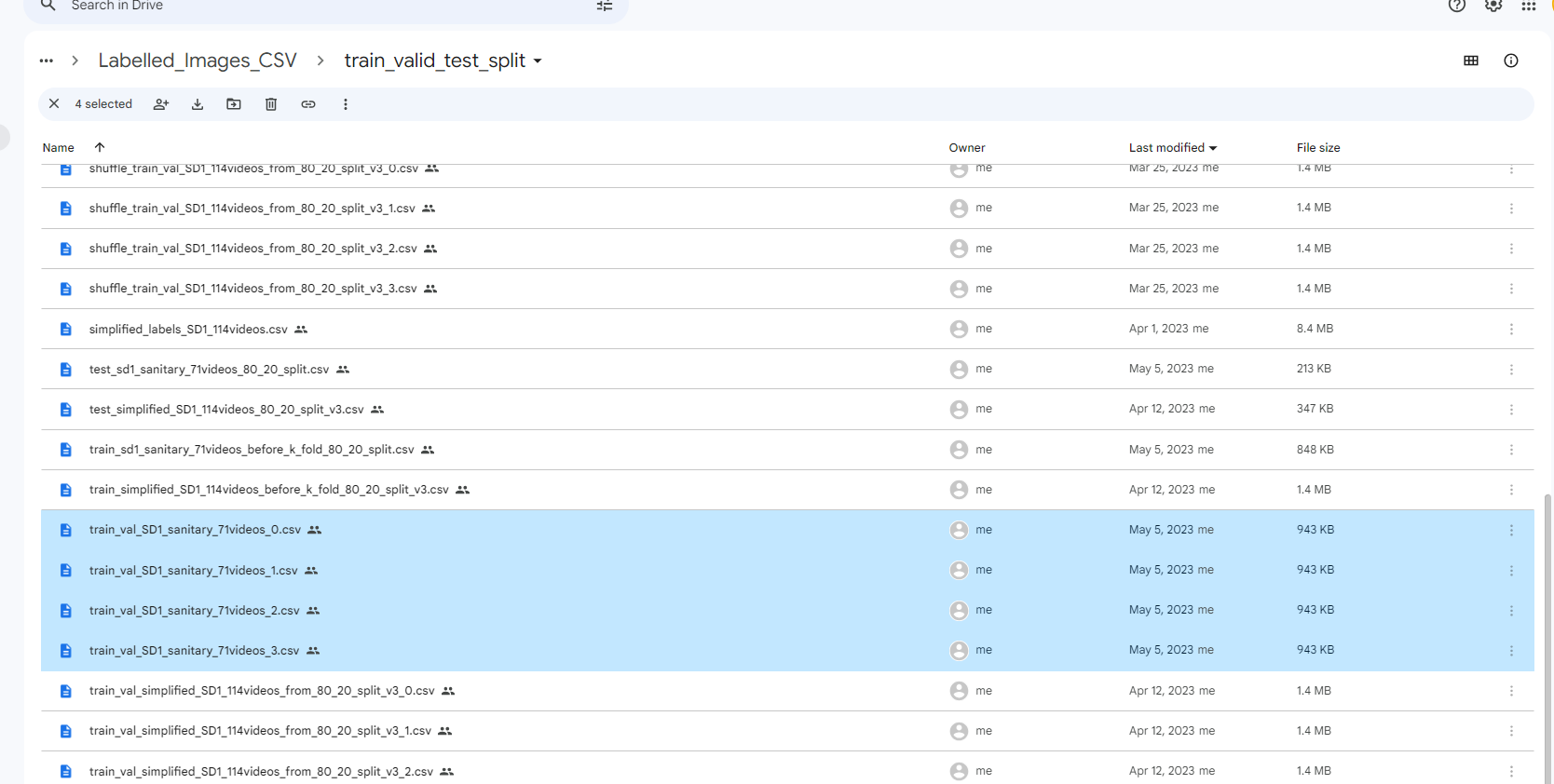This screenshot has height=784, width=1554.
Task: Open the View details info panel
Action: tap(1511, 61)
